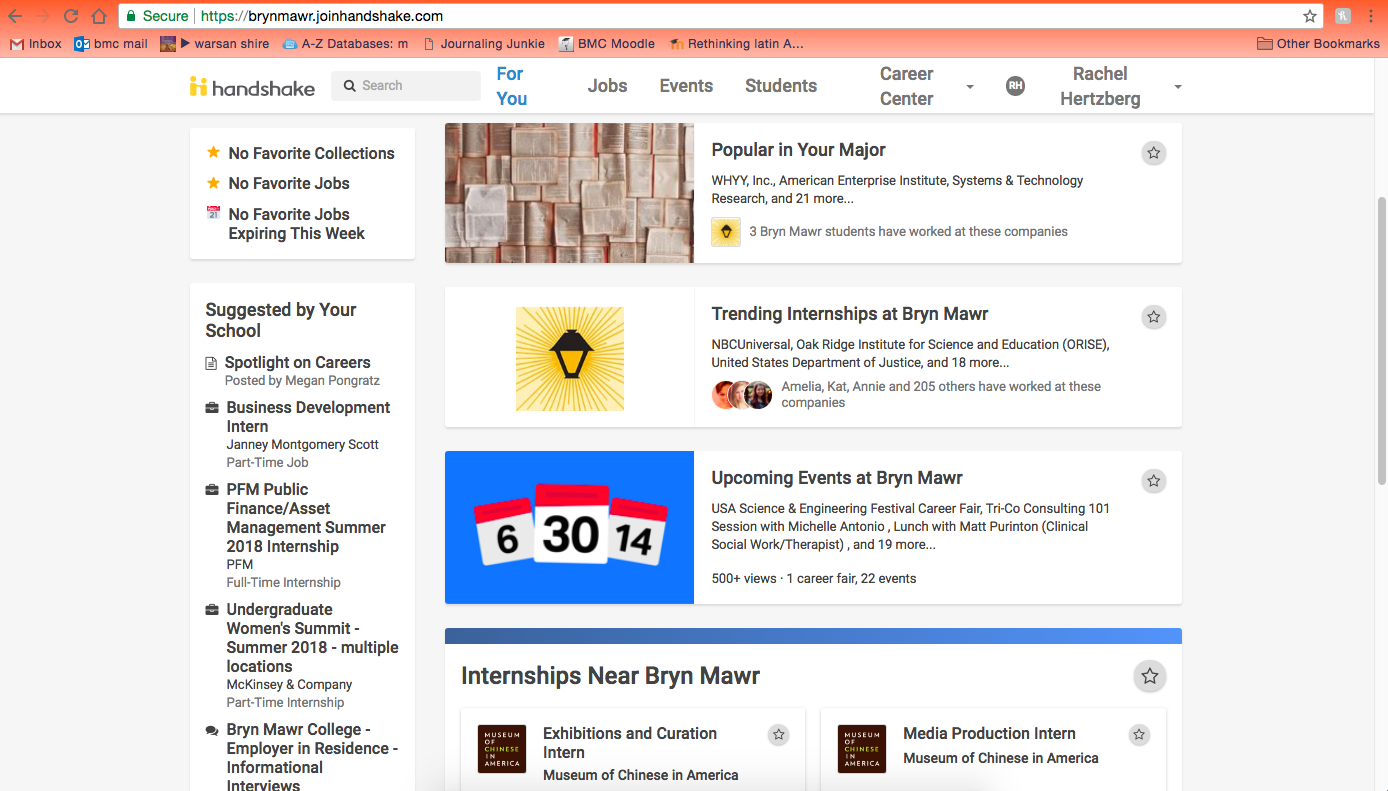Screen dimensions: 1388x791
Task: Click the browser address bar URL
Action: coord(322,16)
